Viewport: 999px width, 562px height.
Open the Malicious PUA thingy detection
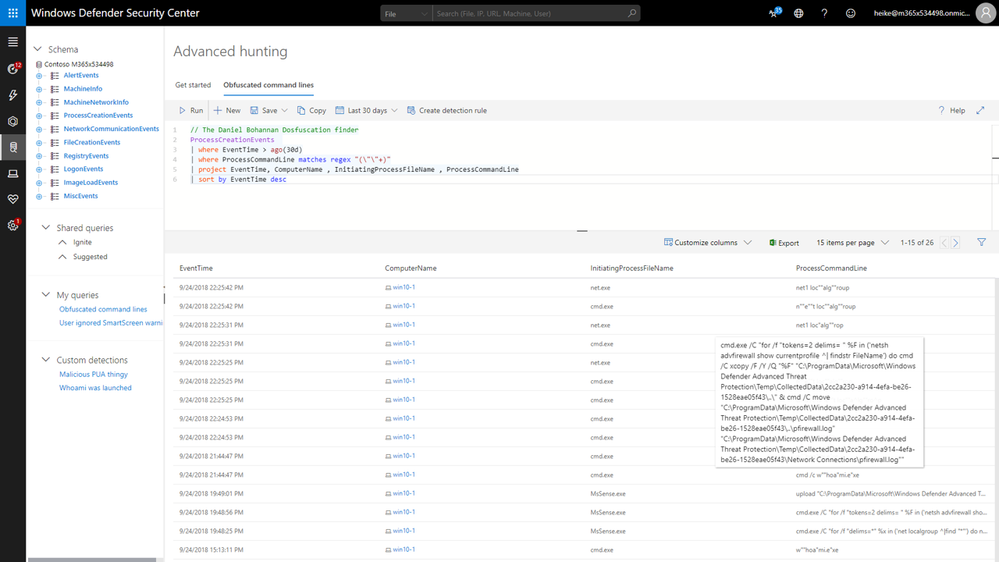pyautogui.click(x=94, y=374)
